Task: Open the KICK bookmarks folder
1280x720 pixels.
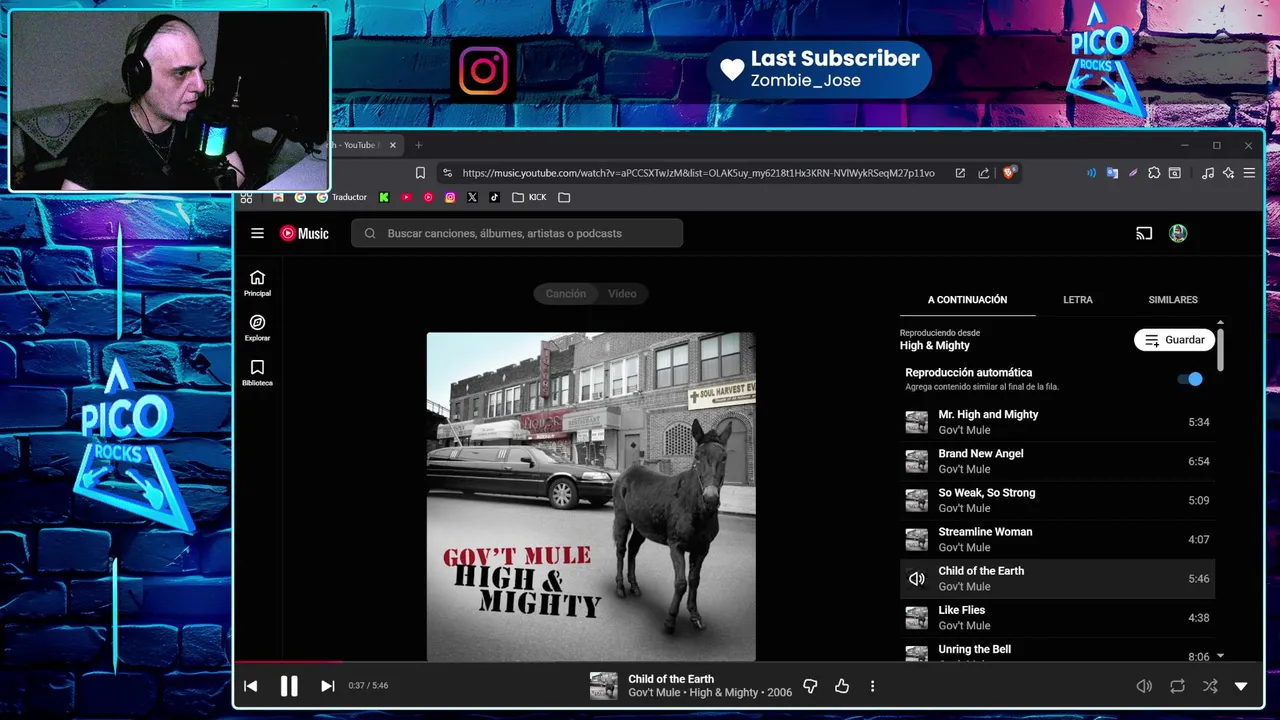Action: pos(529,197)
